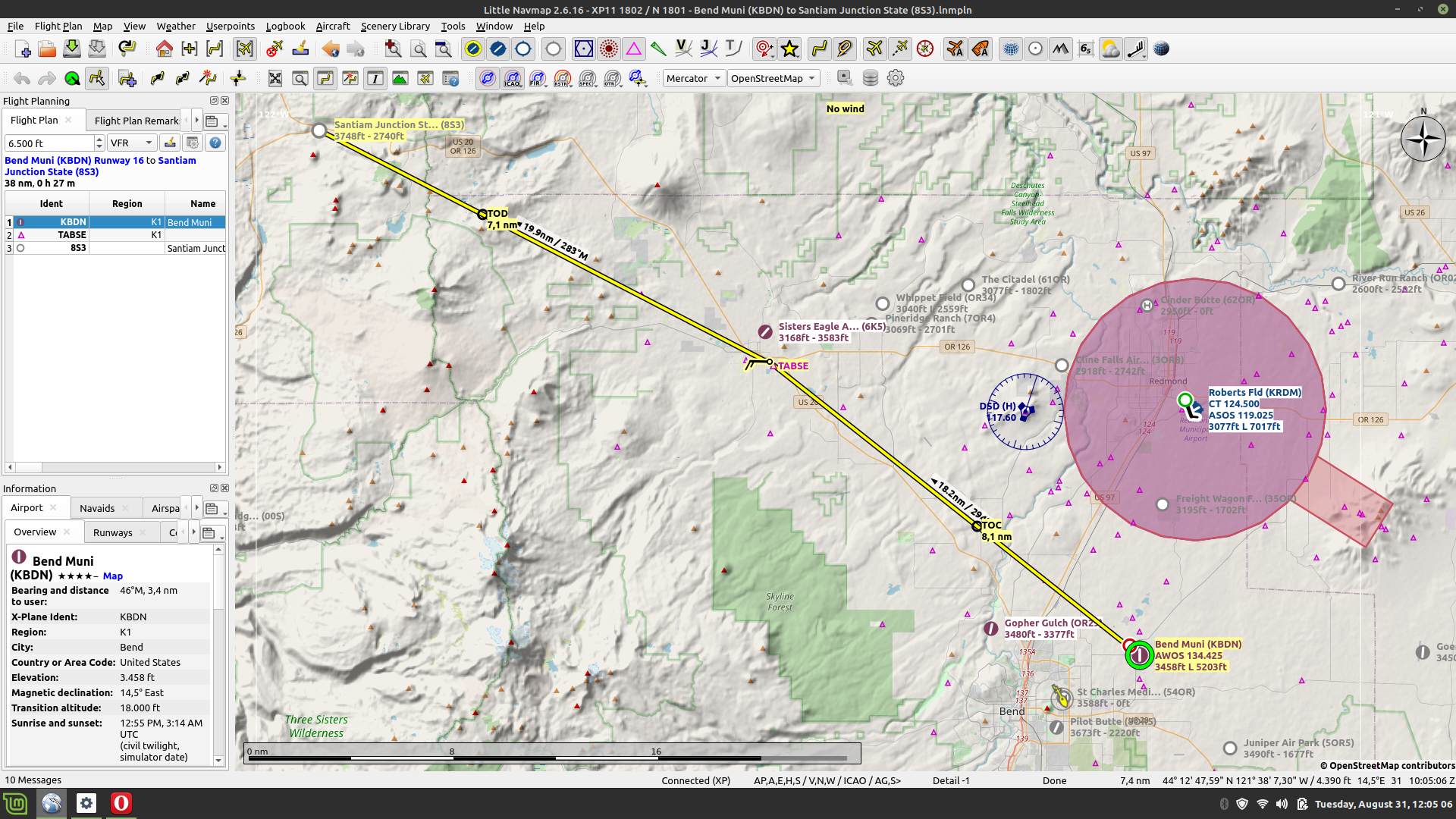
Task: Undo the last flight plan edit
Action: 22,78
